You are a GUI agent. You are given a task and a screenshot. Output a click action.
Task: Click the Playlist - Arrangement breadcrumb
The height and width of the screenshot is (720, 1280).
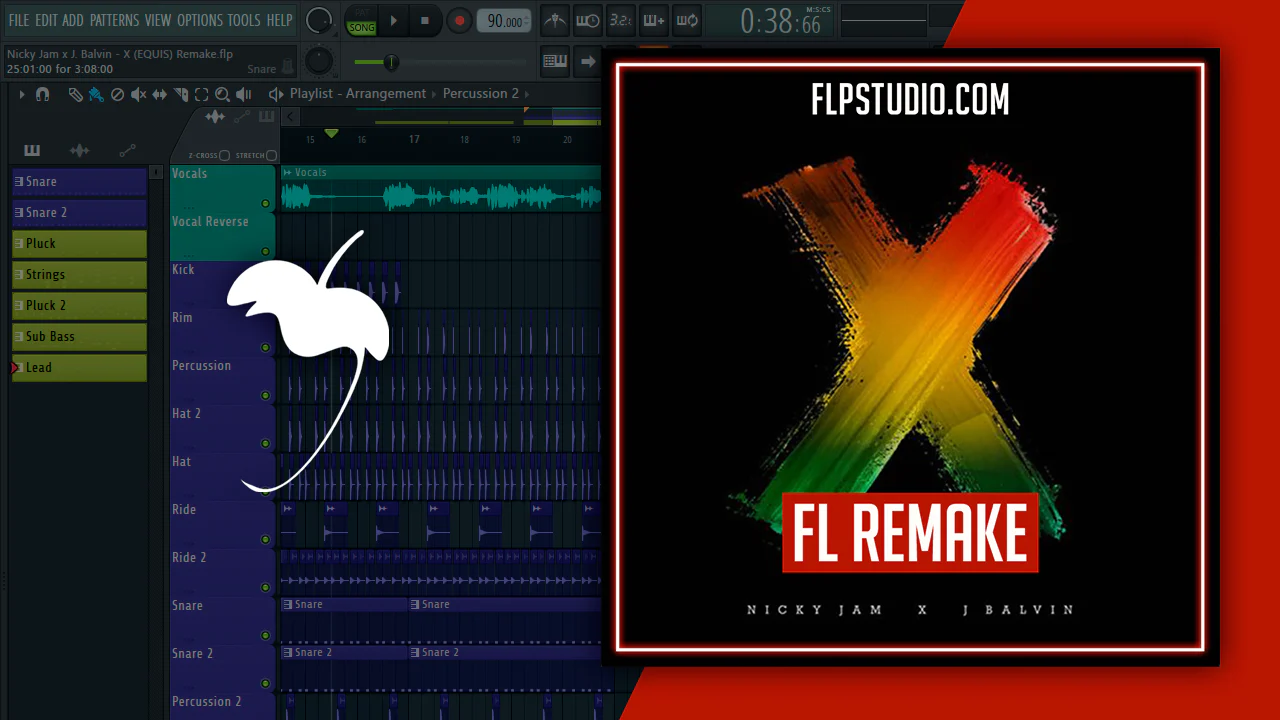(358, 94)
